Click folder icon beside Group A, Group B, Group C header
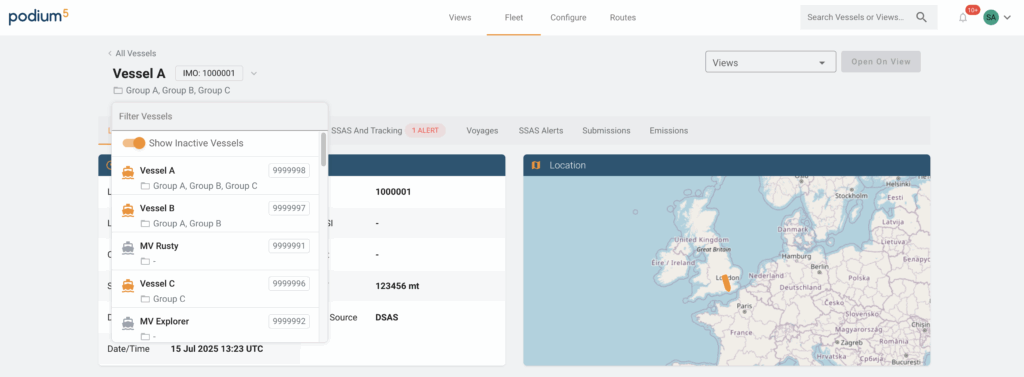1024x377 pixels. click(x=118, y=91)
